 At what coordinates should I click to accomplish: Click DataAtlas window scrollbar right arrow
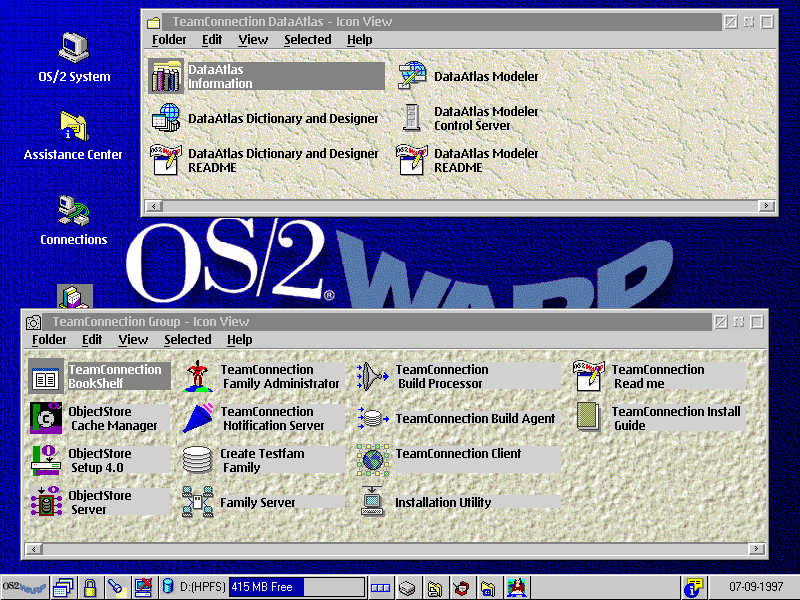click(766, 206)
